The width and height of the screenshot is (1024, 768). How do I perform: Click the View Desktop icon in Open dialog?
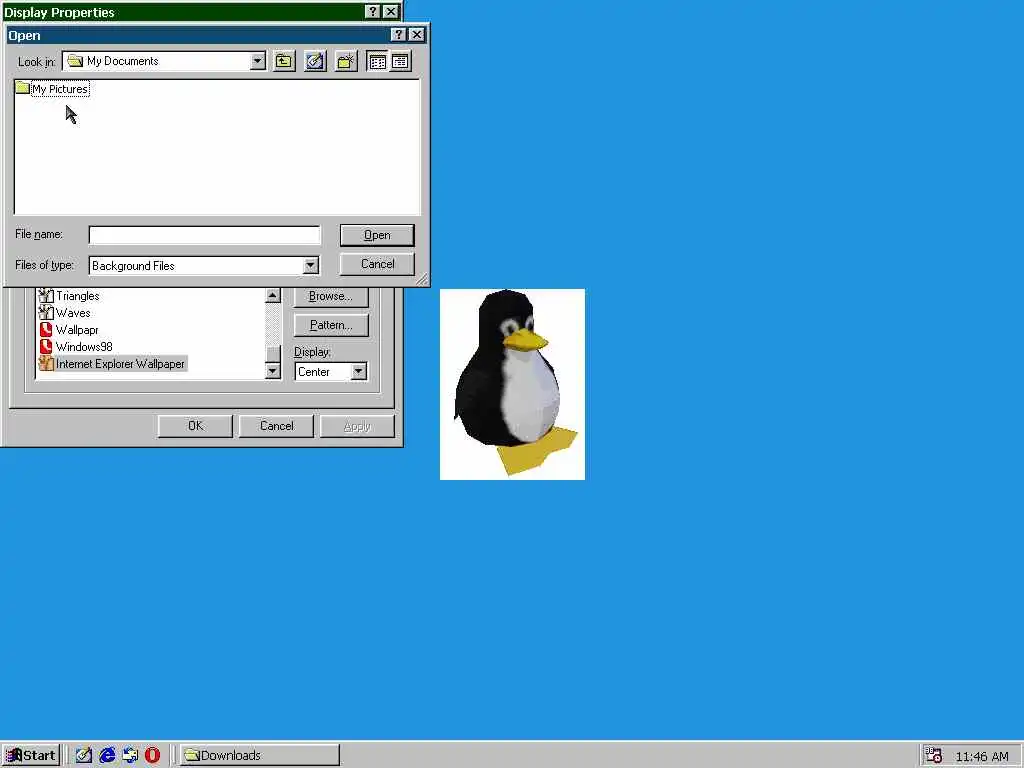click(x=315, y=61)
